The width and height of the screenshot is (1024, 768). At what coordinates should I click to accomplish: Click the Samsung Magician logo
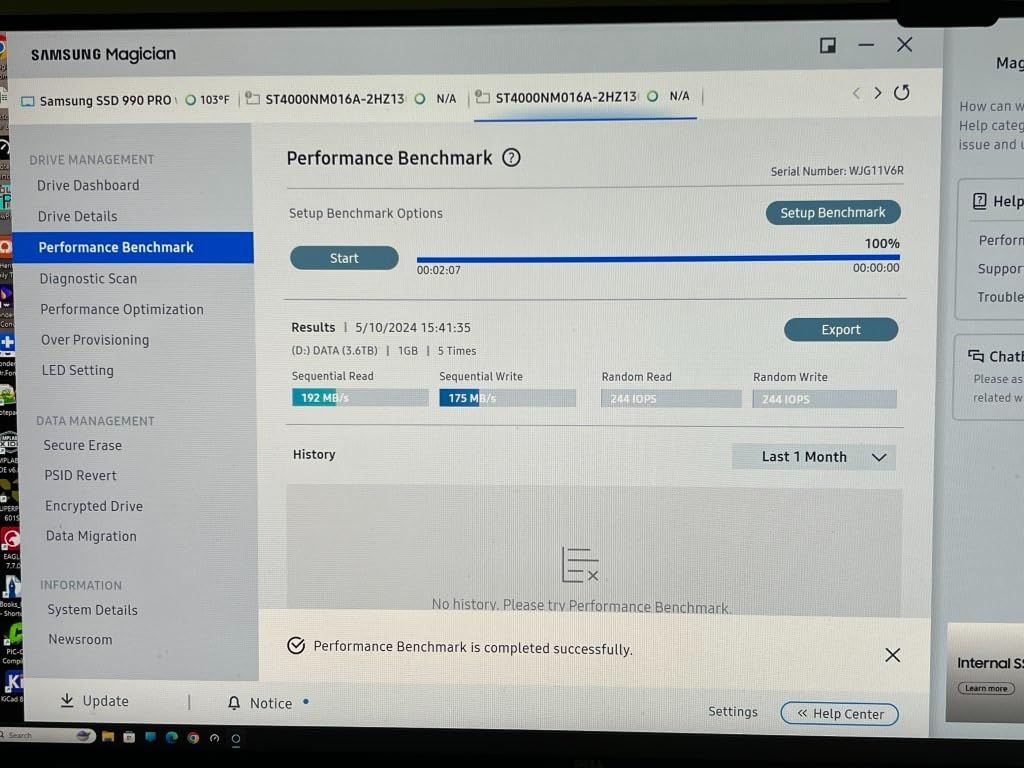click(x=103, y=54)
